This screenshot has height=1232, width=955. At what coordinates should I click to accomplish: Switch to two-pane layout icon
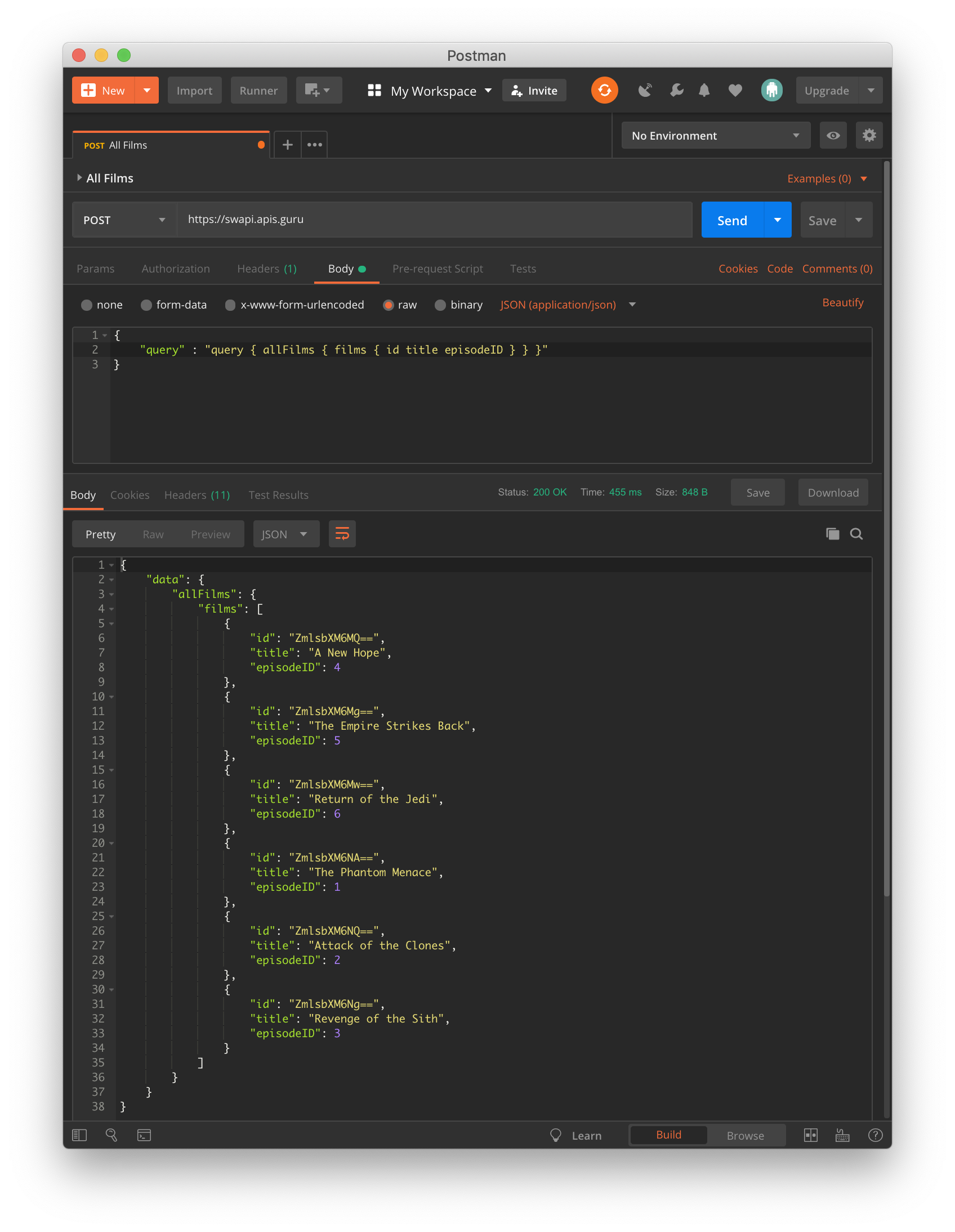click(811, 1135)
